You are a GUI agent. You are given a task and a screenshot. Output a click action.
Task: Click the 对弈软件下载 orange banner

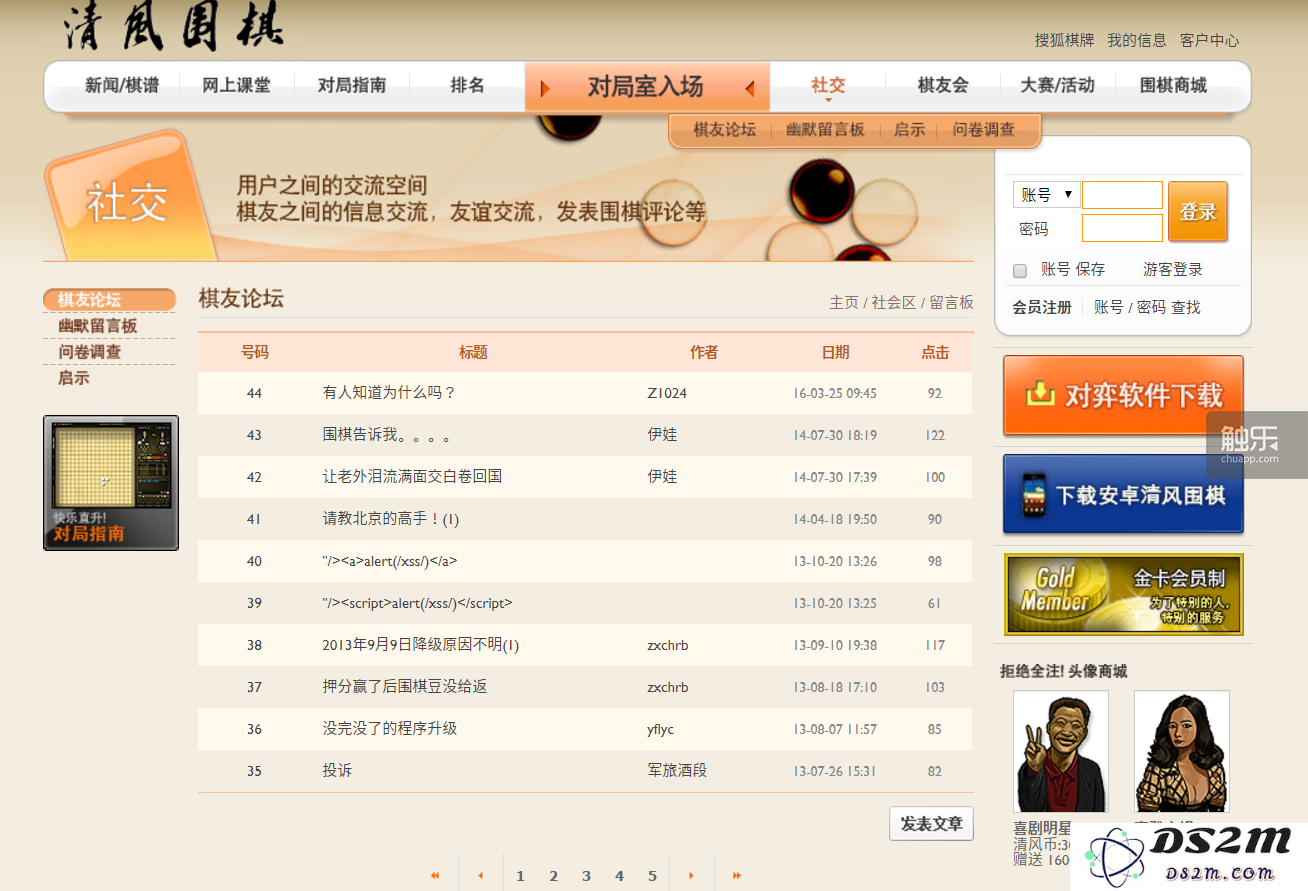click(1123, 395)
